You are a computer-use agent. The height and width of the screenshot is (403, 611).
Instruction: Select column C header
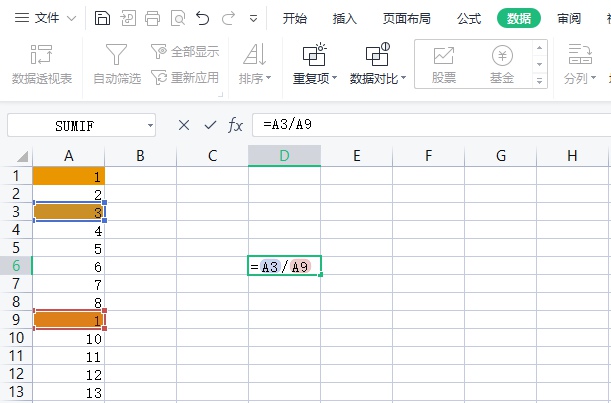[x=212, y=156]
